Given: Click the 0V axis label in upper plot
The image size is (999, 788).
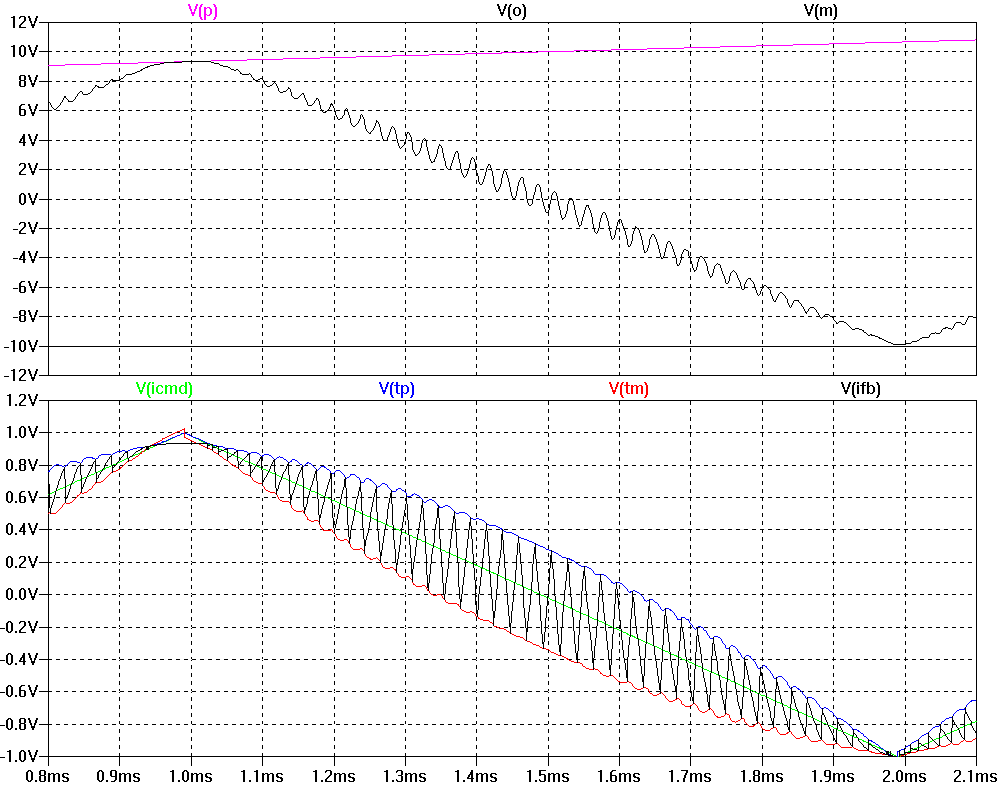Looking at the screenshot, I should [x=28, y=199].
